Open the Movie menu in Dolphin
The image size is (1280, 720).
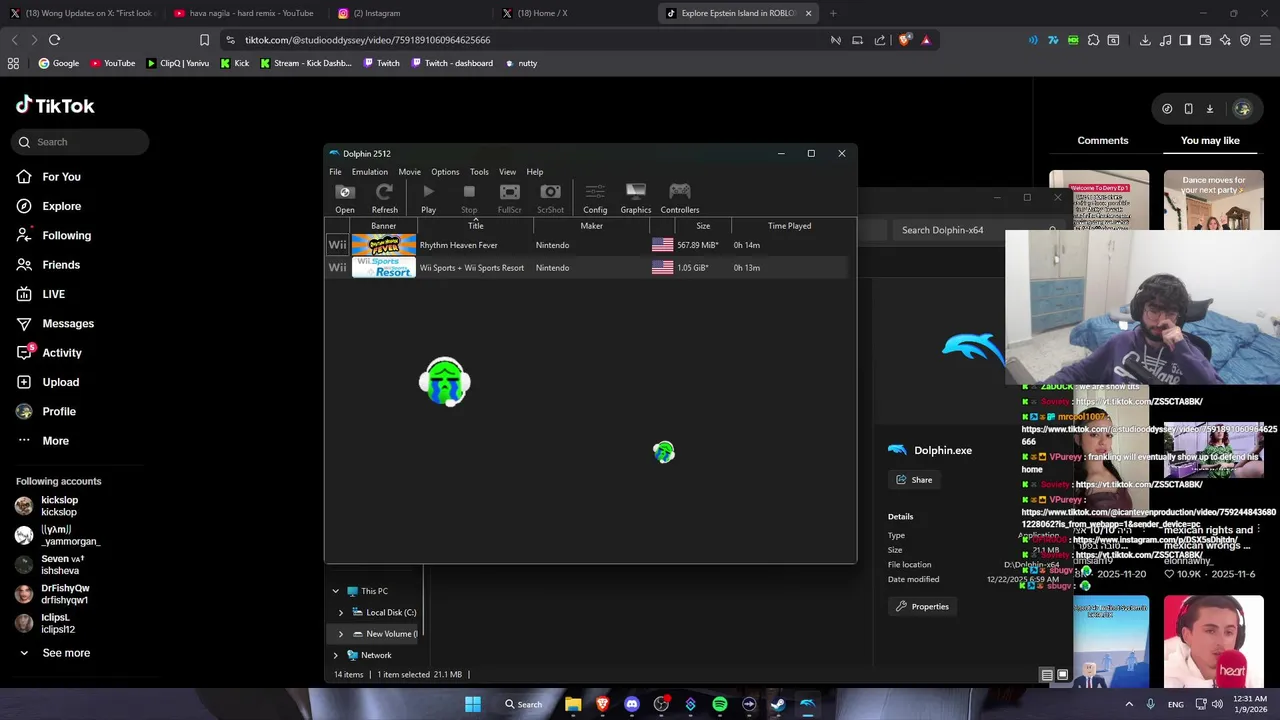coord(410,172)
